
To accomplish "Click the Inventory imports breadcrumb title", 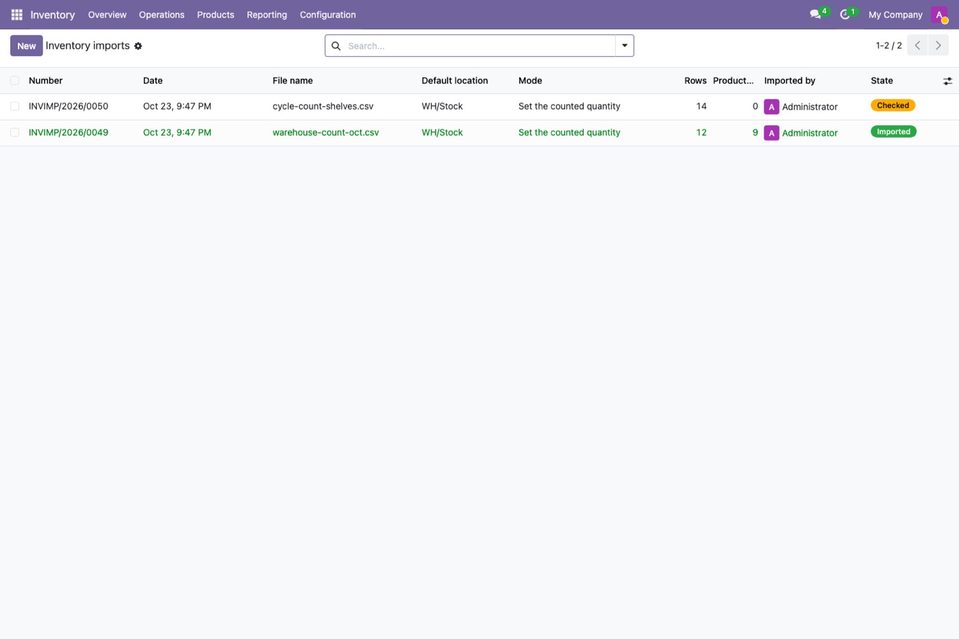I will pos(87,46).
